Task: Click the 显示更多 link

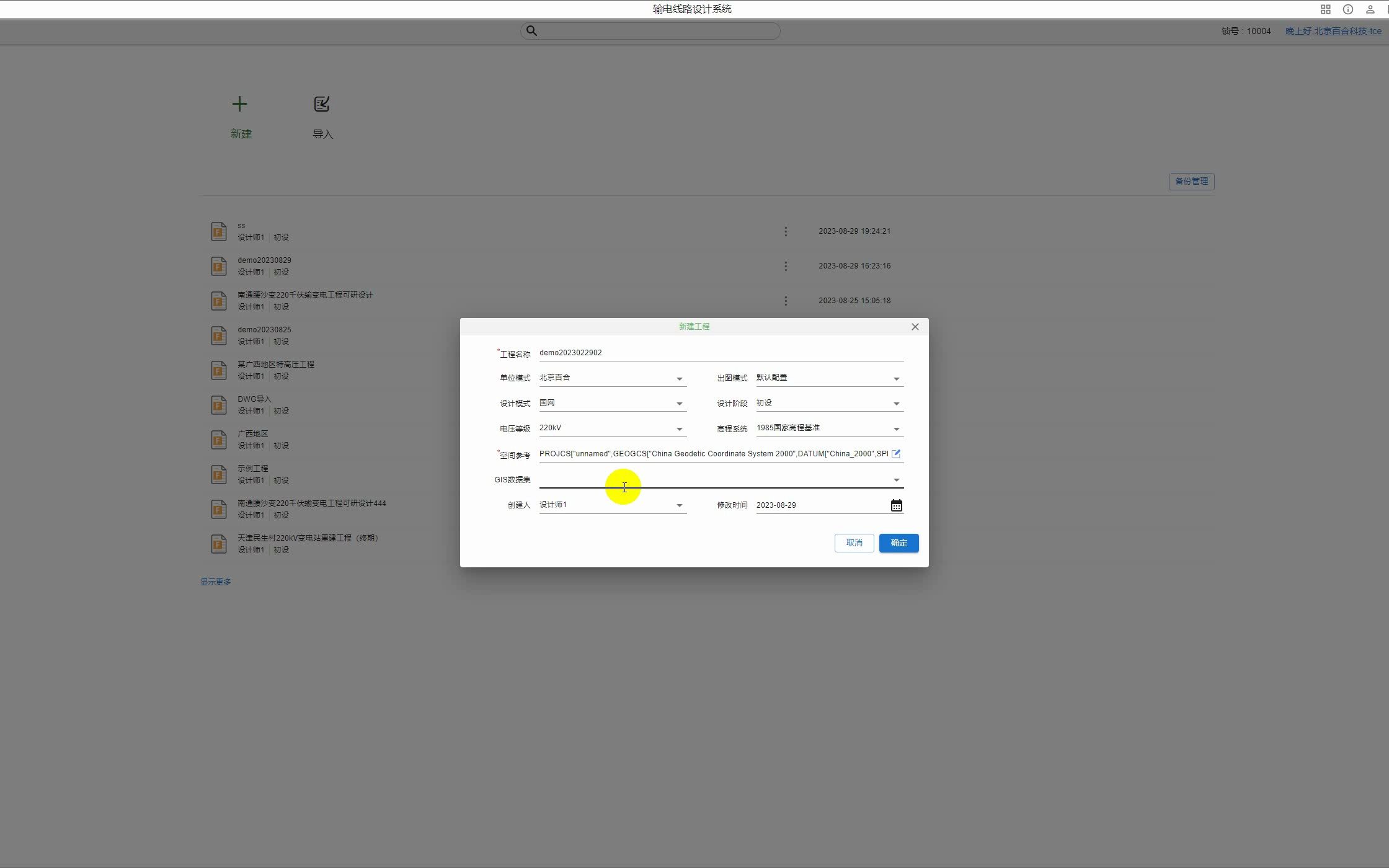Action: click(x=215, y=582)
